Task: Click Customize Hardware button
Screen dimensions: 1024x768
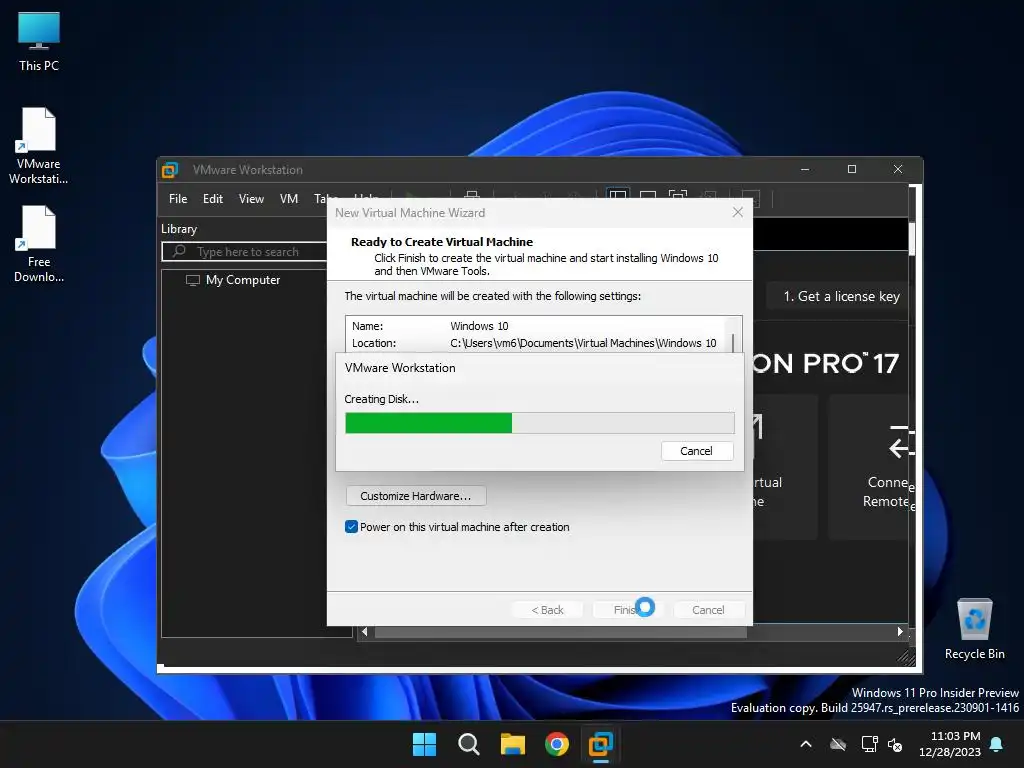Action: tap(415, 496)
